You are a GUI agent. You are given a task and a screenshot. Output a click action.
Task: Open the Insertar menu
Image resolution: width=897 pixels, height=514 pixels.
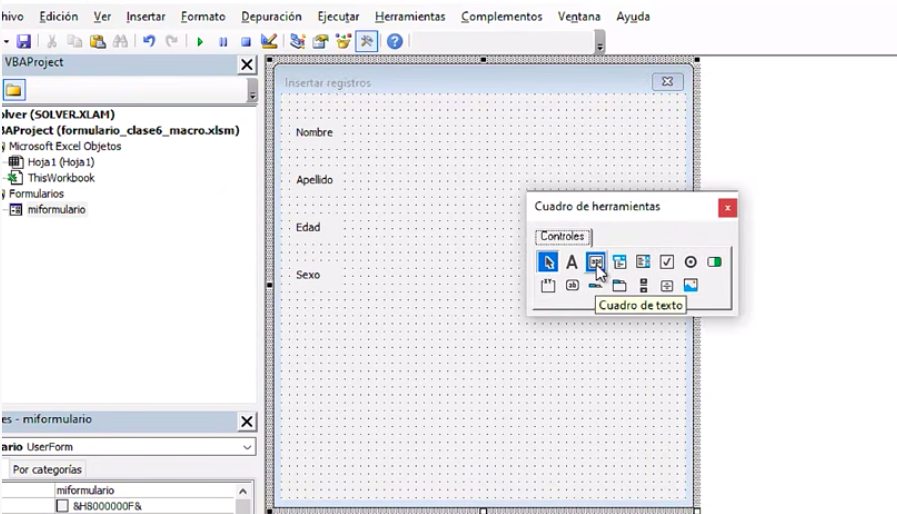pyautogui.click(x=146, y=17)
